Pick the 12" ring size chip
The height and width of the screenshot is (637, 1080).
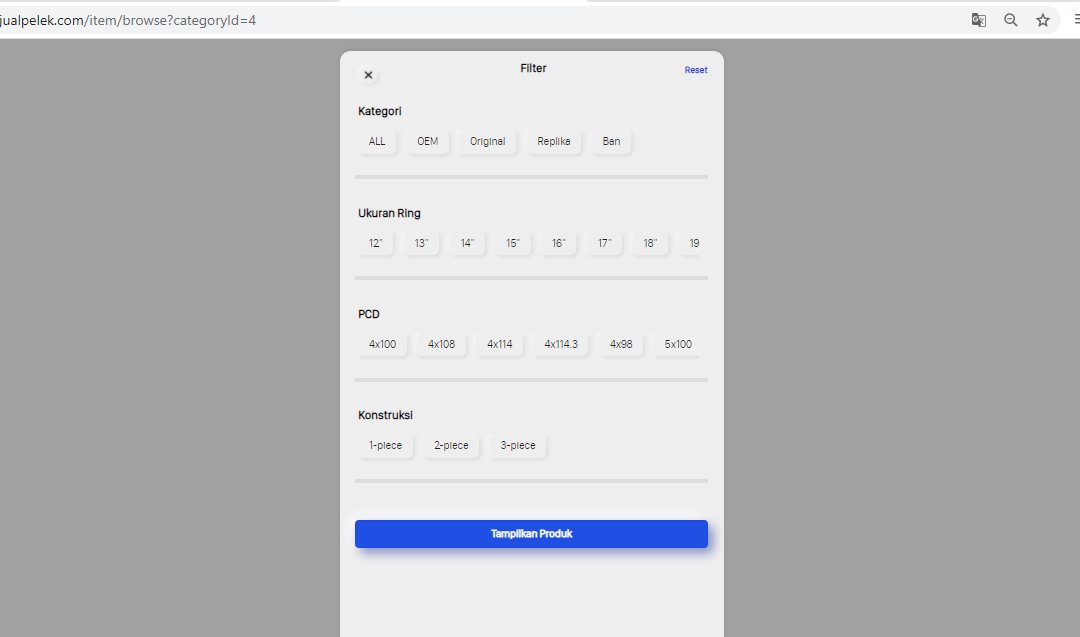376,243
